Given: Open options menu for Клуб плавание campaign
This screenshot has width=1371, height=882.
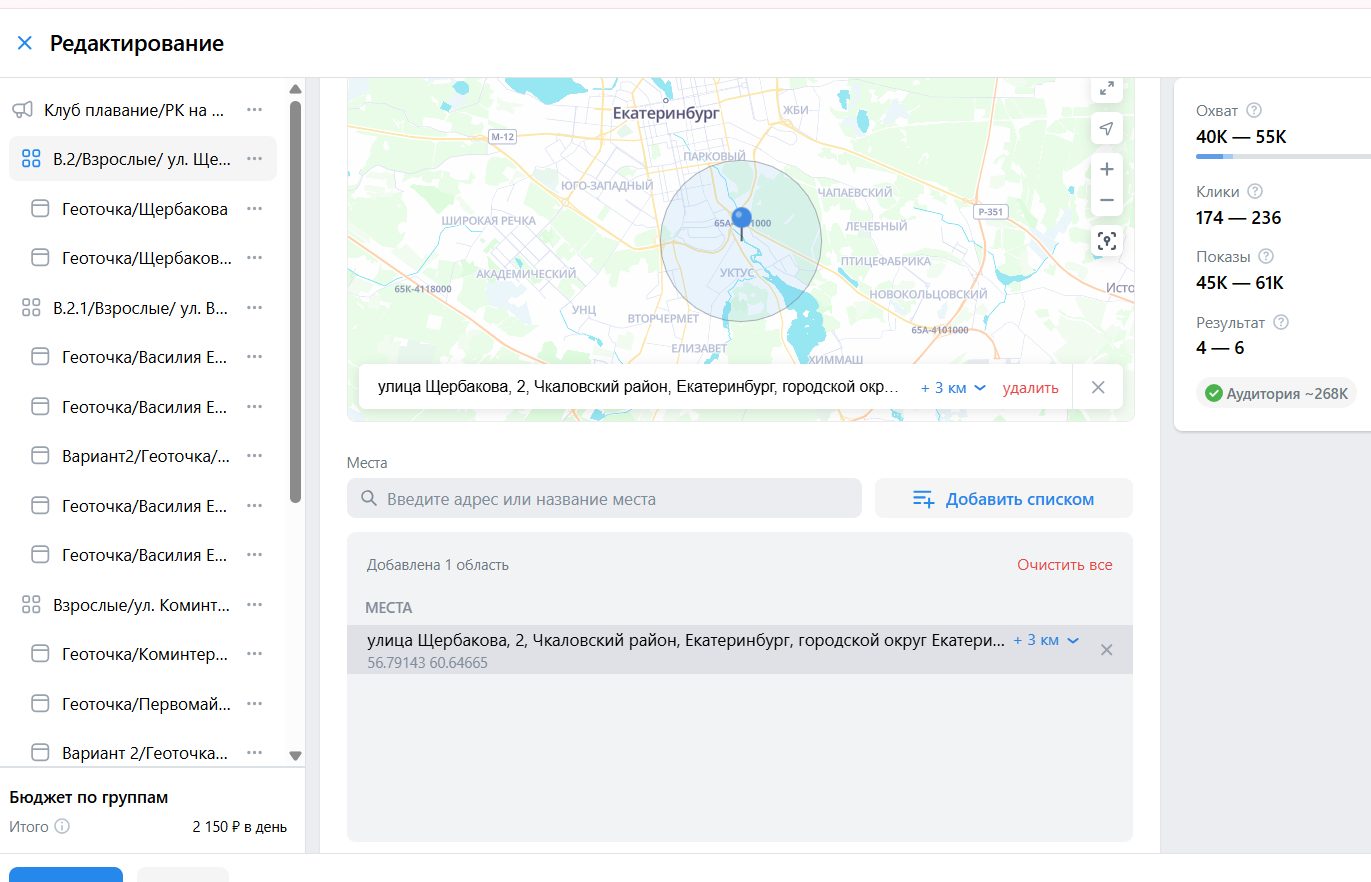Looking at the screenshot, I should 254,109.
